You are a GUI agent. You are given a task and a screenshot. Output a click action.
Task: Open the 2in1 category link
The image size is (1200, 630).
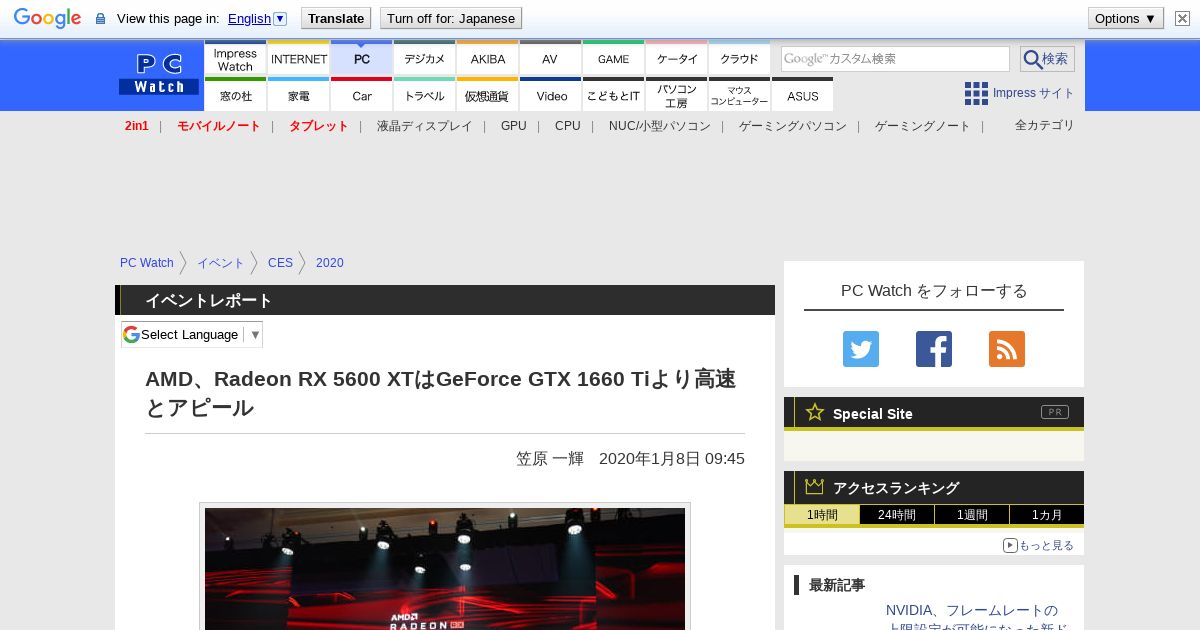[x=137, y=126]
